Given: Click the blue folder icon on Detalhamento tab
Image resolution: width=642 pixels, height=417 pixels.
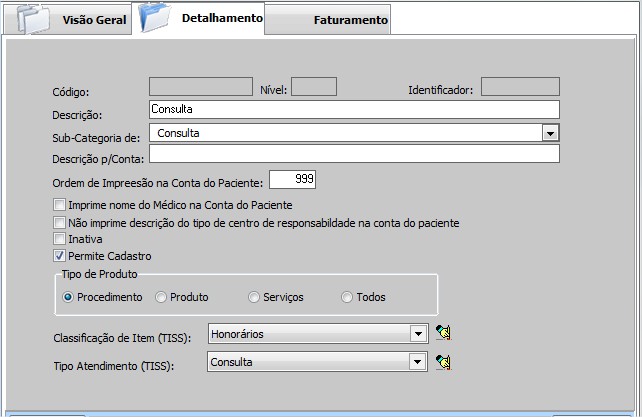Looking at the screenshot, I should coord(154,16).
